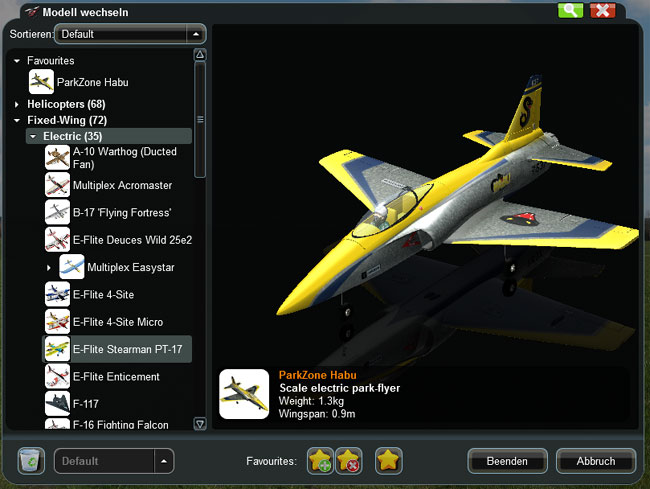Viewport: 650px width, 489px height.
Task: Click the F-117 thumbnail icon
Action: (57, 404)
